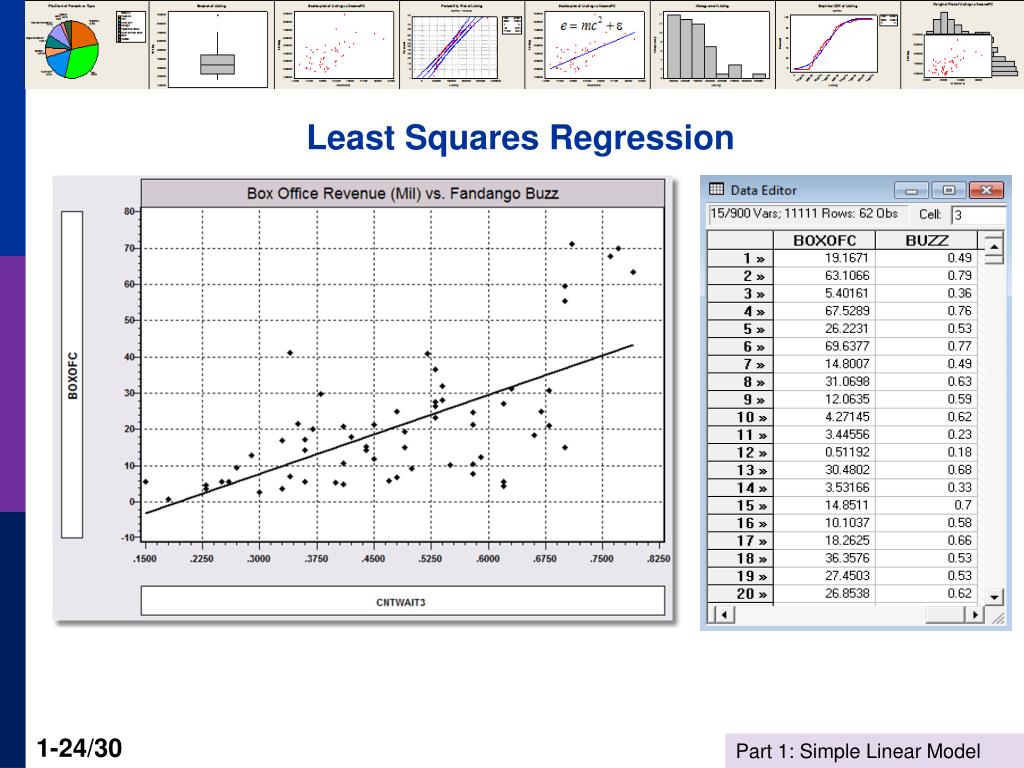
Task: Click the Data Editor grid icon
Action: click(x=716, y=189)
